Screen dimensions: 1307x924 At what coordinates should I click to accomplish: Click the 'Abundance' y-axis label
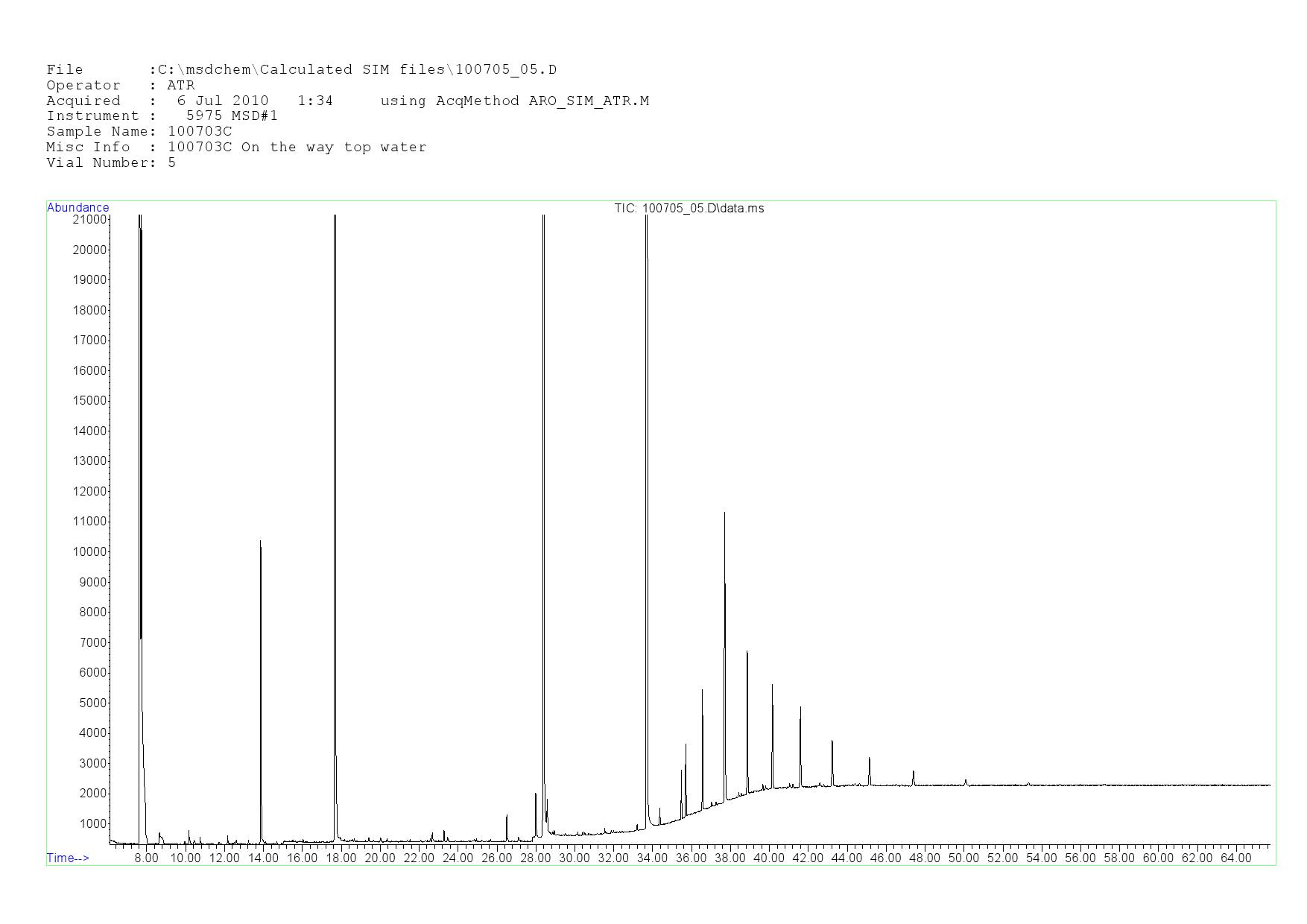pyautogui.click(x=77, y=208)
